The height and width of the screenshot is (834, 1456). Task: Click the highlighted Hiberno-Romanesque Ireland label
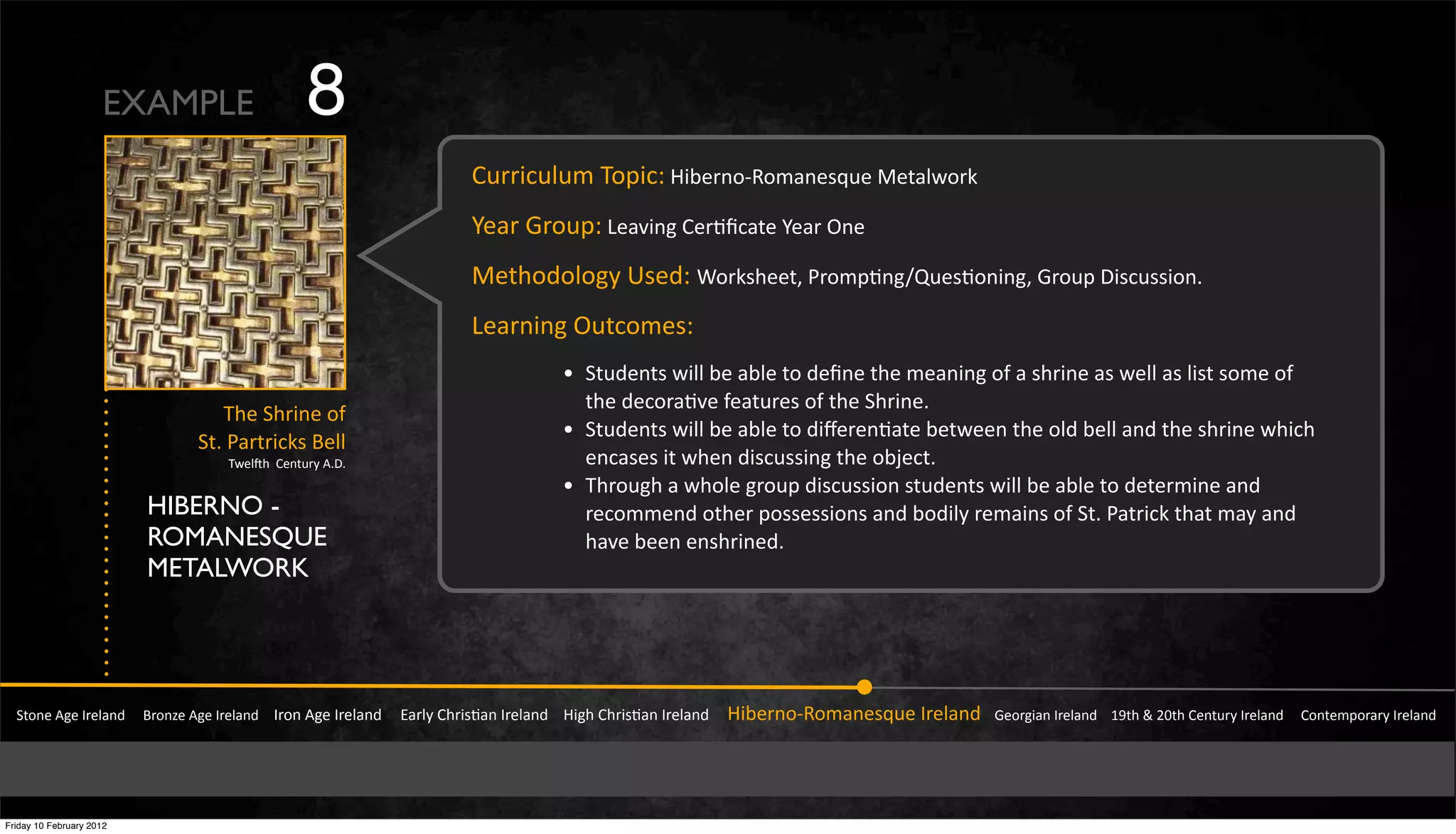(x=853, y=714)
